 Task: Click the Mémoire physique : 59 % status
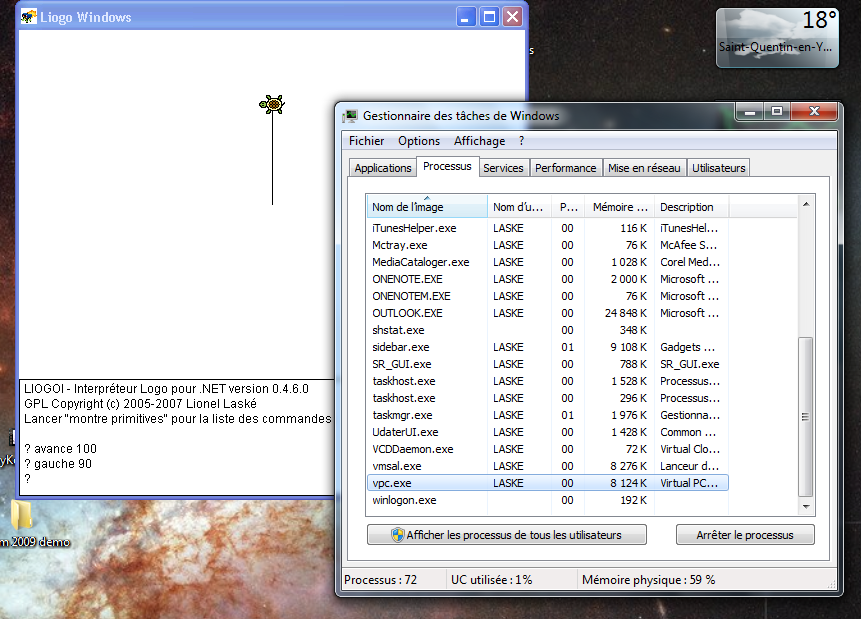648,580
